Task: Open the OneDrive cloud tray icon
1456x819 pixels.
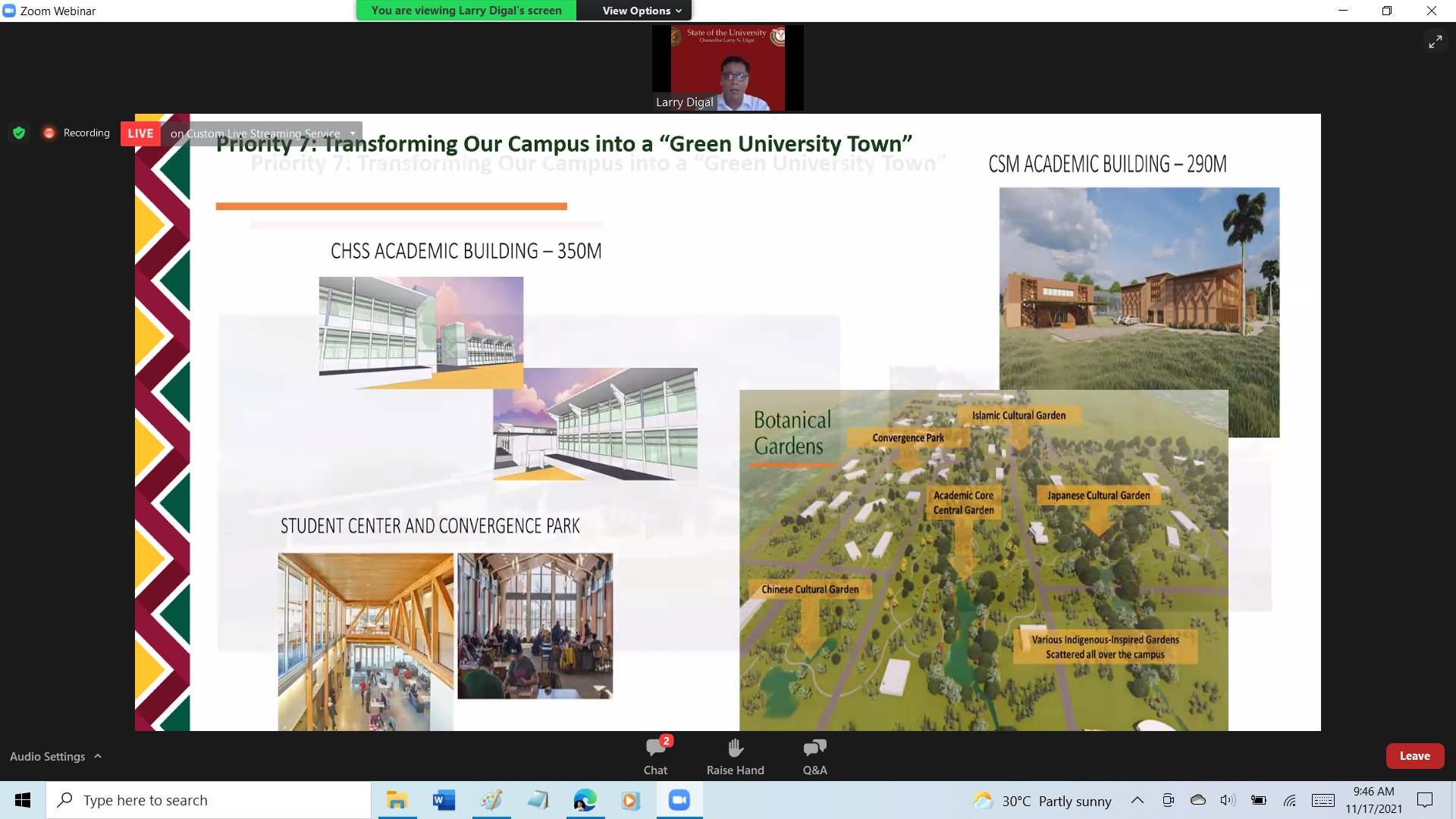Action: click(1198, 800)
